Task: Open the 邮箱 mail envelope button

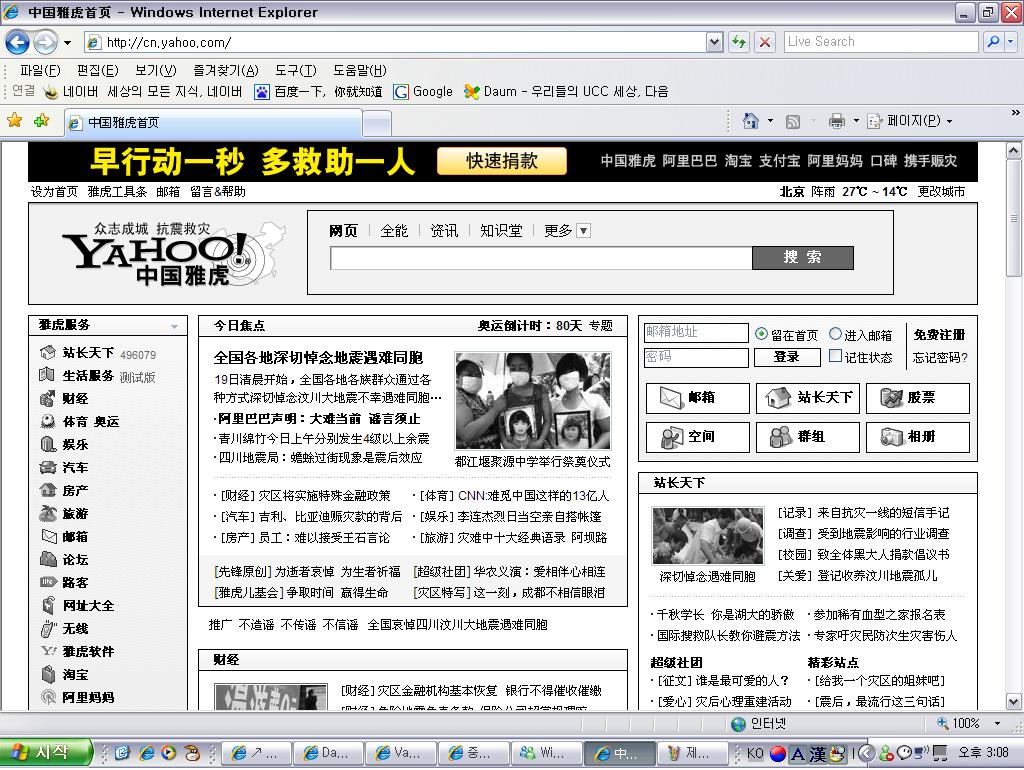Action: (x=697, y=398)
